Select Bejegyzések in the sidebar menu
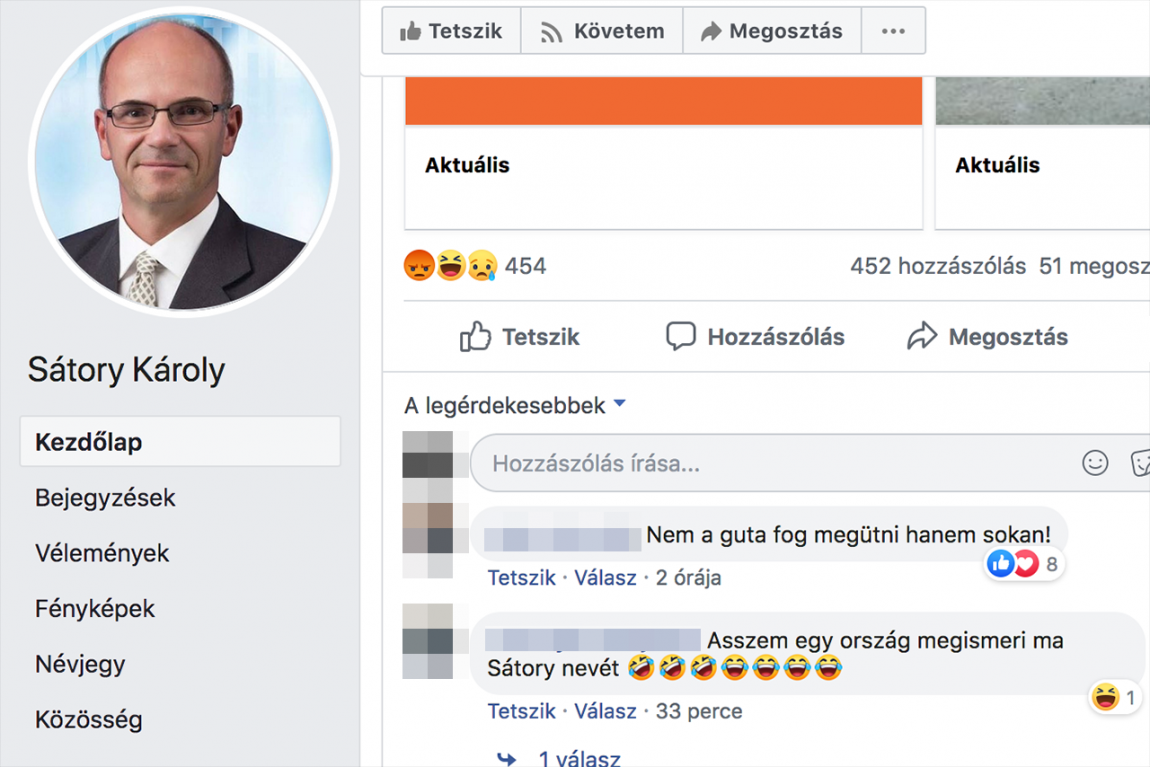 (x=106, y=498)
